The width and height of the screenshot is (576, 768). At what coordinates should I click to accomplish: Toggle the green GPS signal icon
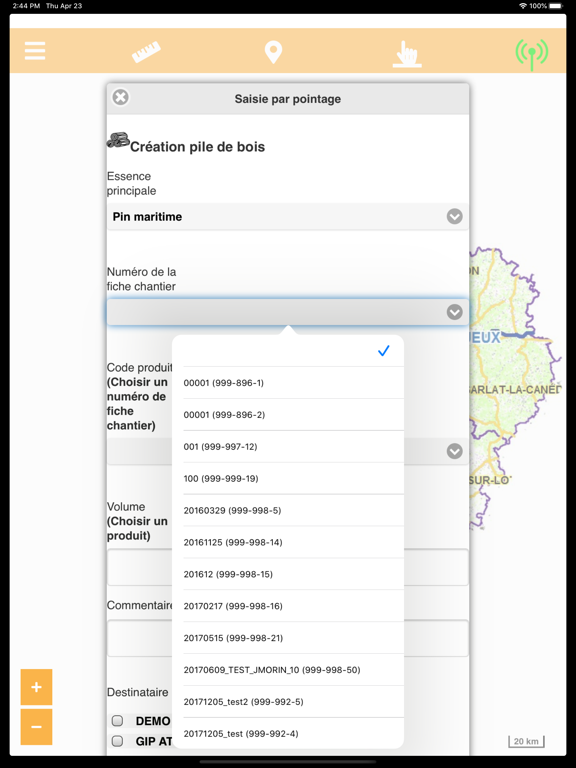(531, 53)
